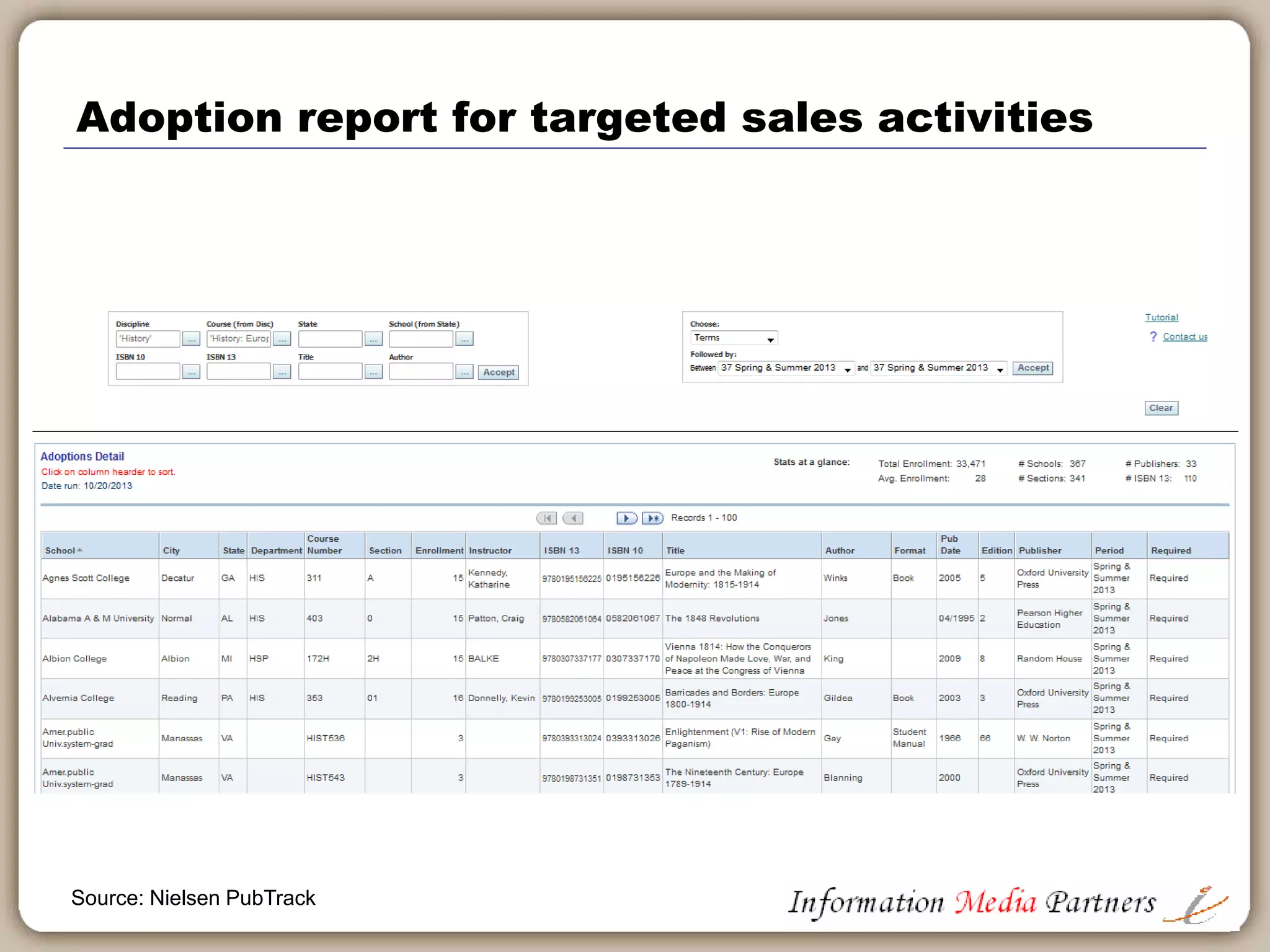Sort table by the Publisher column header

(x=1040, y=550)
